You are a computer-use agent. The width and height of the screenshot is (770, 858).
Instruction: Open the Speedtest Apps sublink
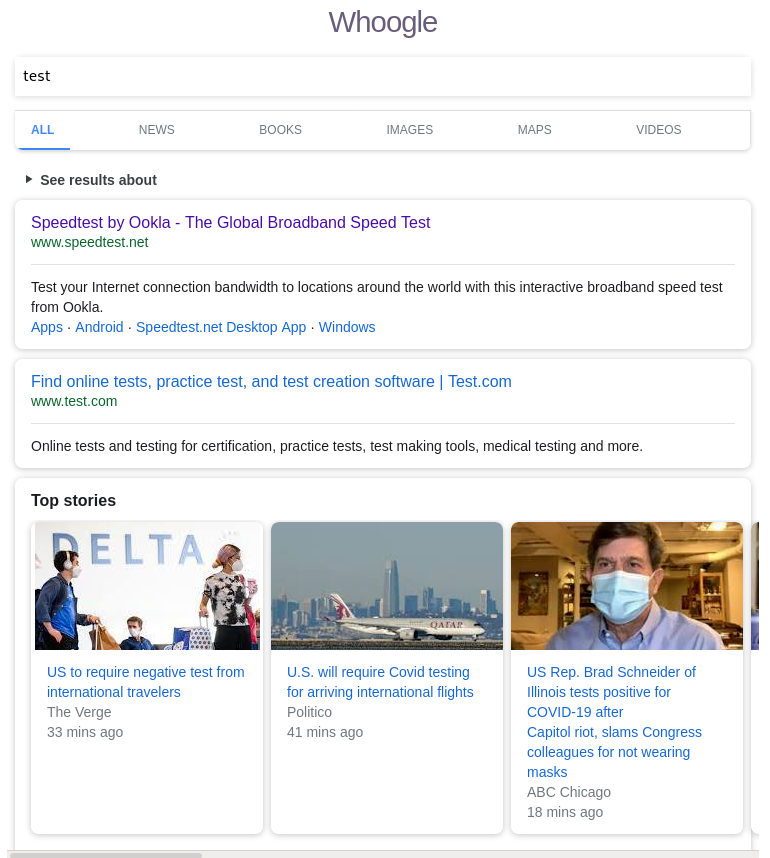(47, 327)
